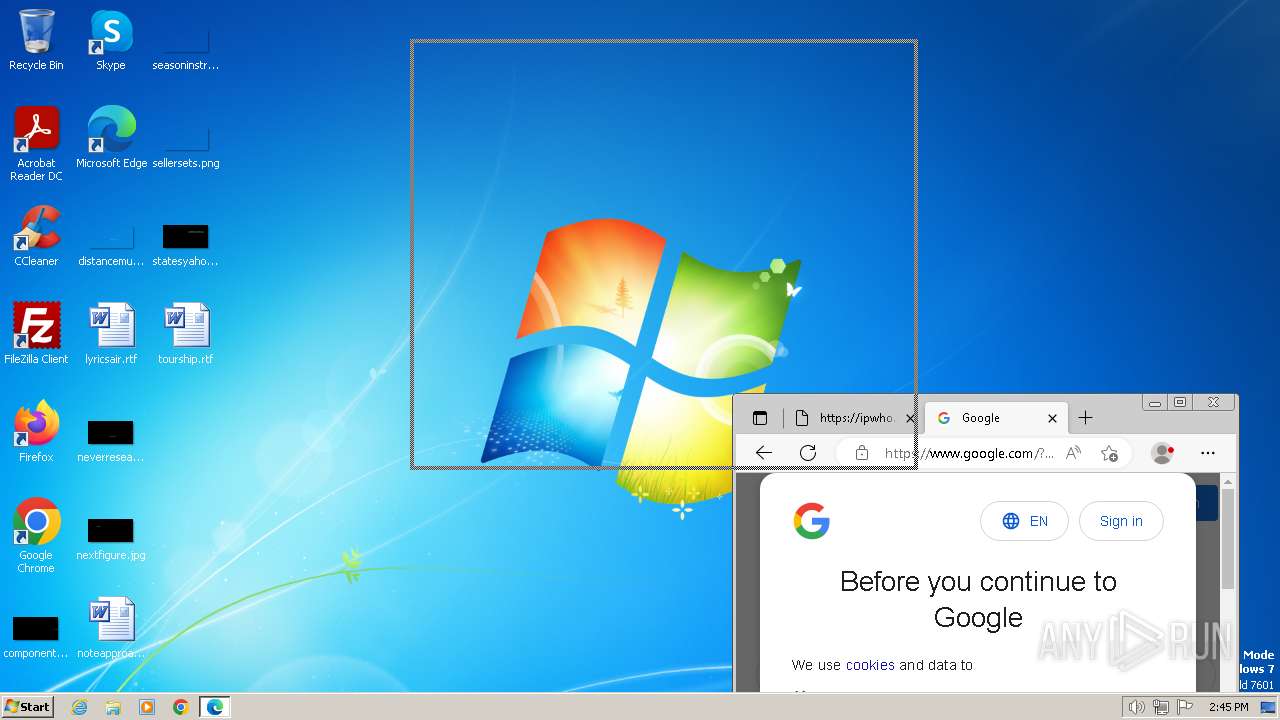Switch to the Google tab in Edge
Image resolution: width=1280 pixels, height=720 pixels.
coord(995,418)
